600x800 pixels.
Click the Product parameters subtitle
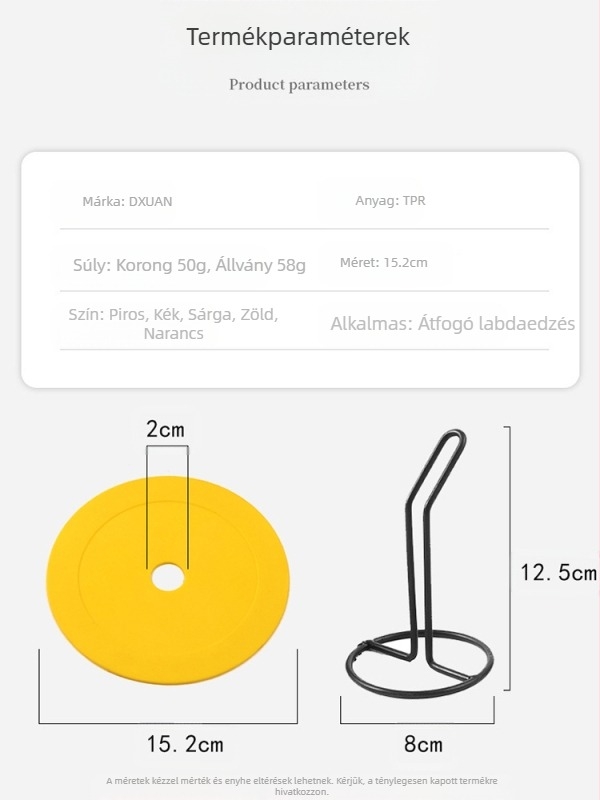pyautogui.click(x=299, y=85)
